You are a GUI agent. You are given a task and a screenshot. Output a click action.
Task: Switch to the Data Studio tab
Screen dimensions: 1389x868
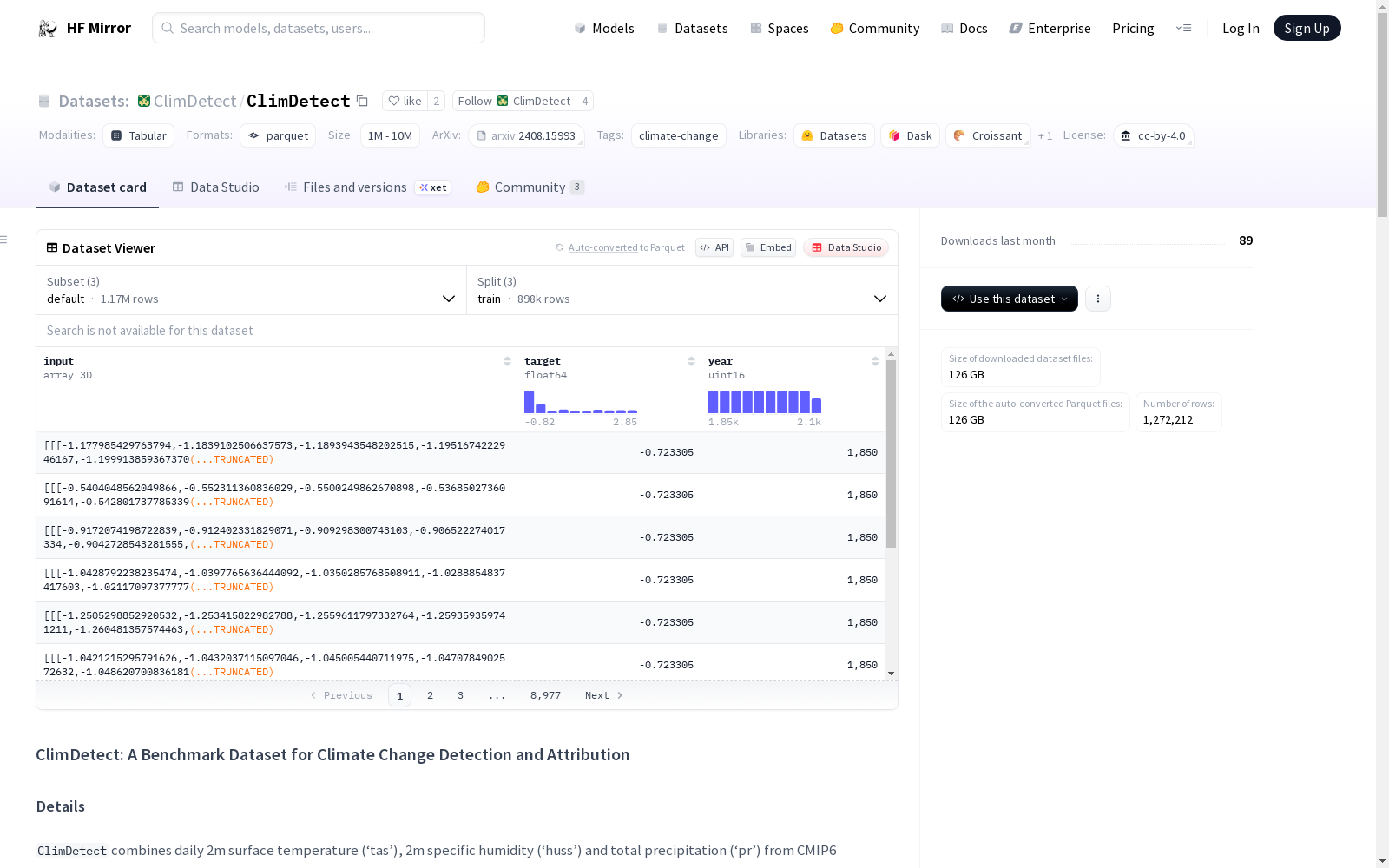(x=215, y=187)
